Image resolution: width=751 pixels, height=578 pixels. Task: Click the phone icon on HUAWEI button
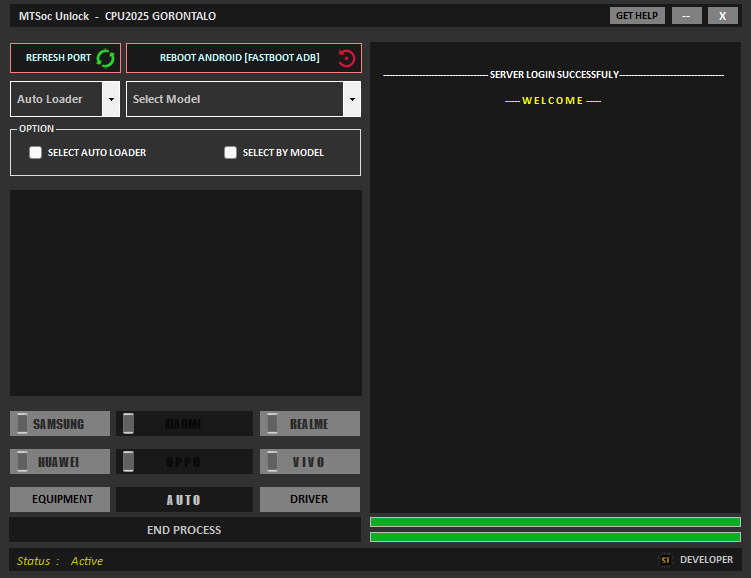(22, 462)
